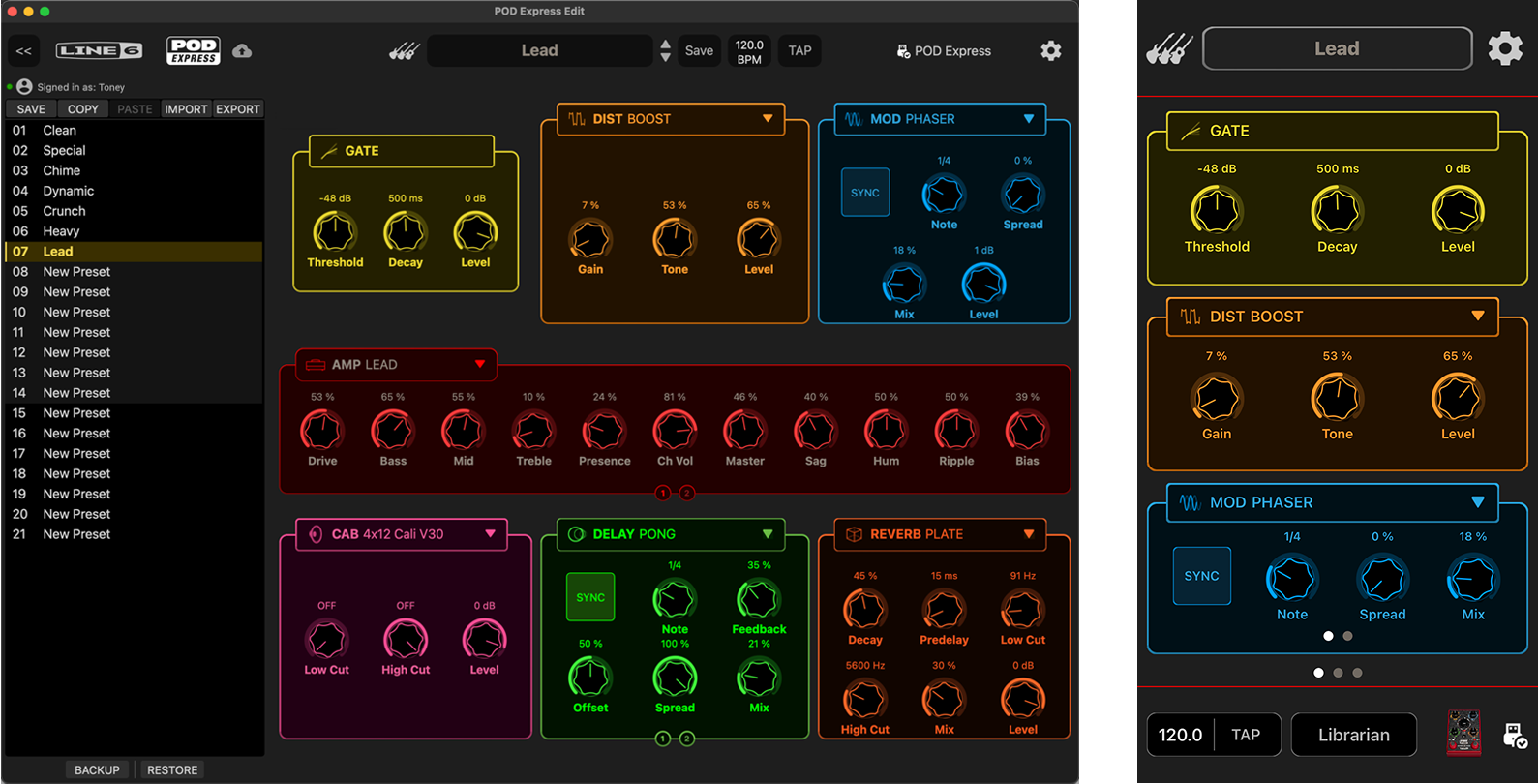Open the large settings gear in mobile view
Viewport: 1538px width, 784px height.
pos(1505,48)
